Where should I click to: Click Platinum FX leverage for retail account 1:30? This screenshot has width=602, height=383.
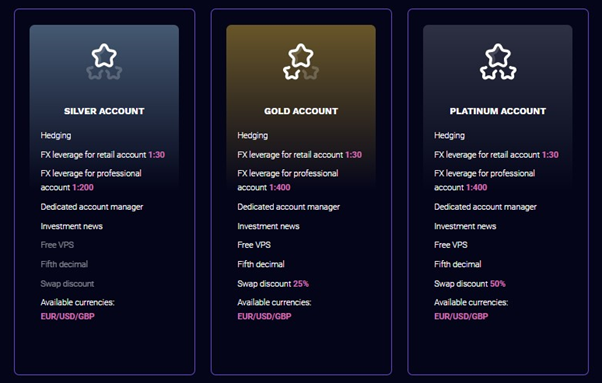(x=496, y=155)
